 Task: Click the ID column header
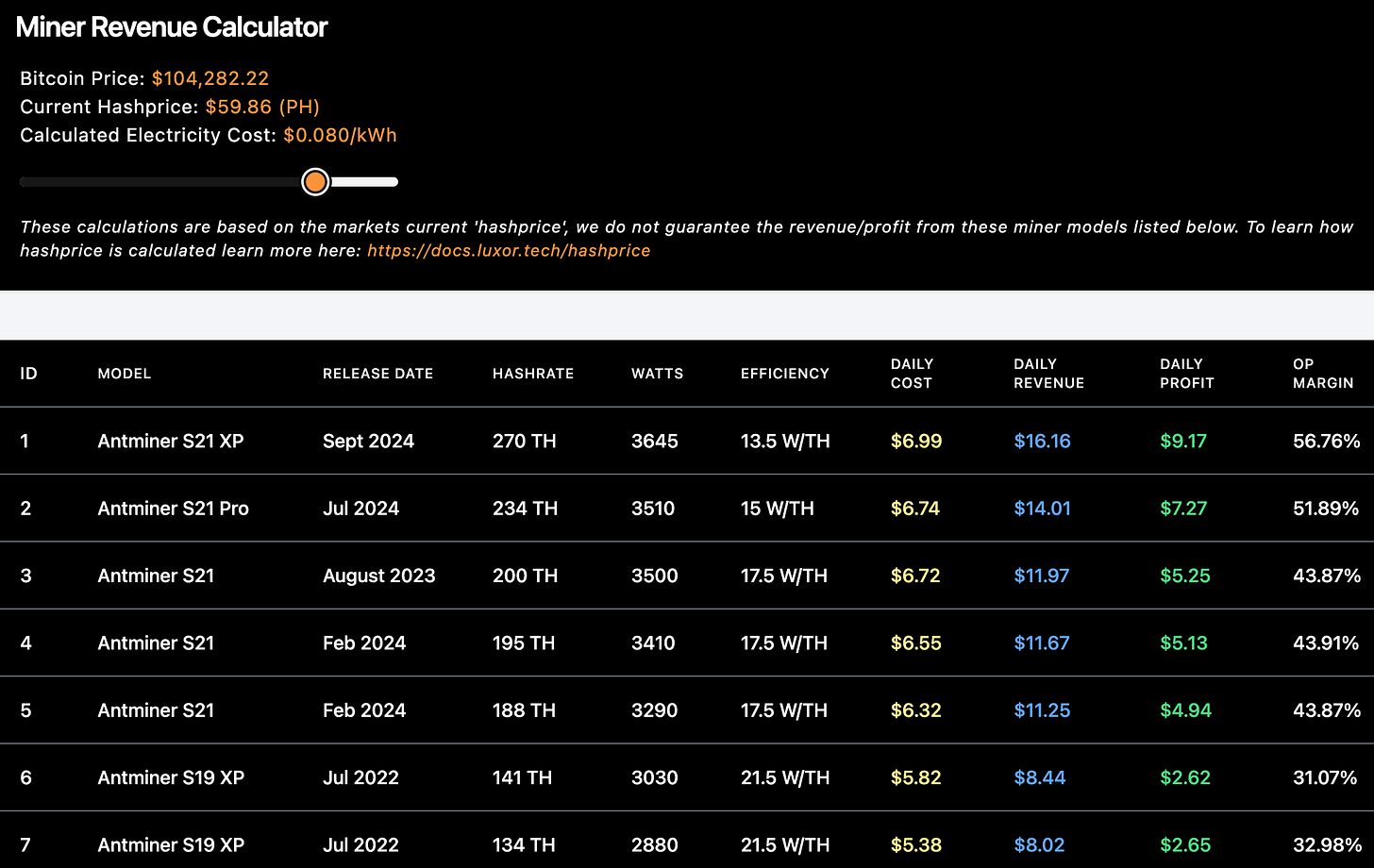click(28, 374)
